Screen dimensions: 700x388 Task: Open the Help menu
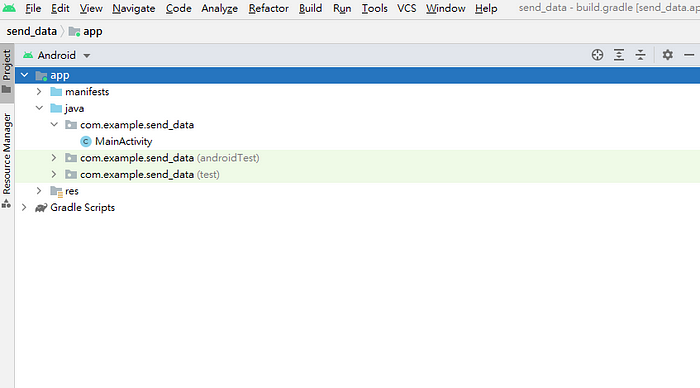click(486, 8)
